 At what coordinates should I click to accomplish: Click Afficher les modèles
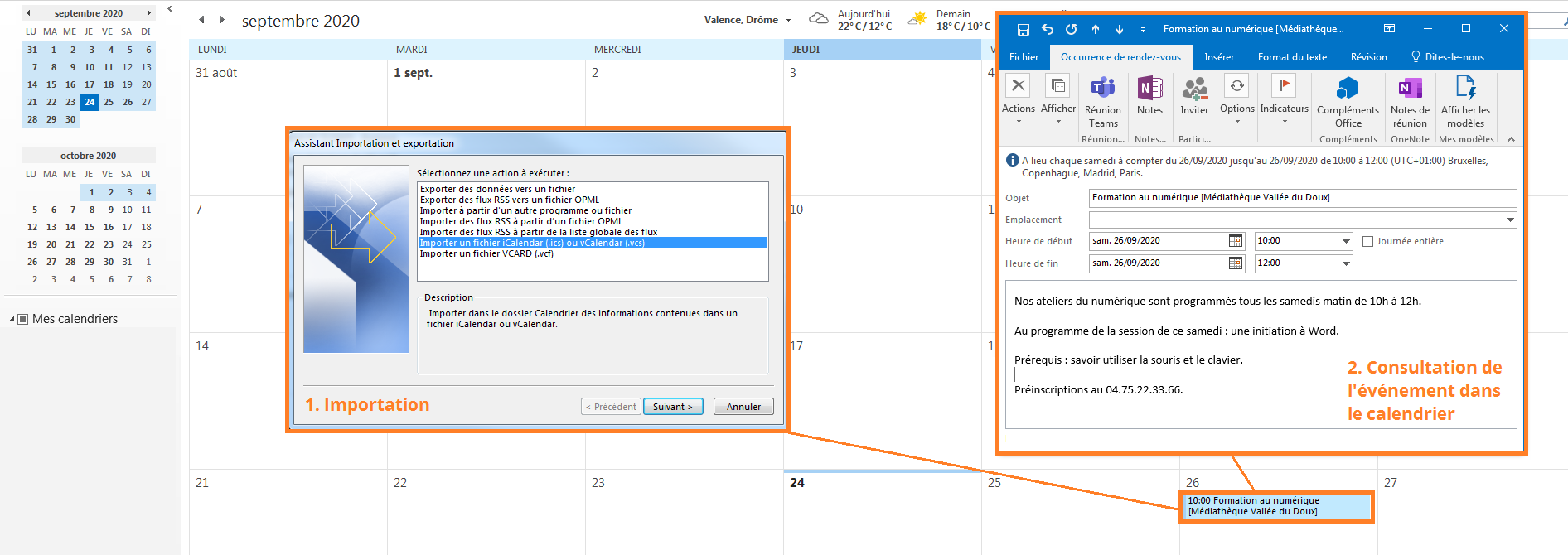pyautogui.click(x=1465, y=103)
